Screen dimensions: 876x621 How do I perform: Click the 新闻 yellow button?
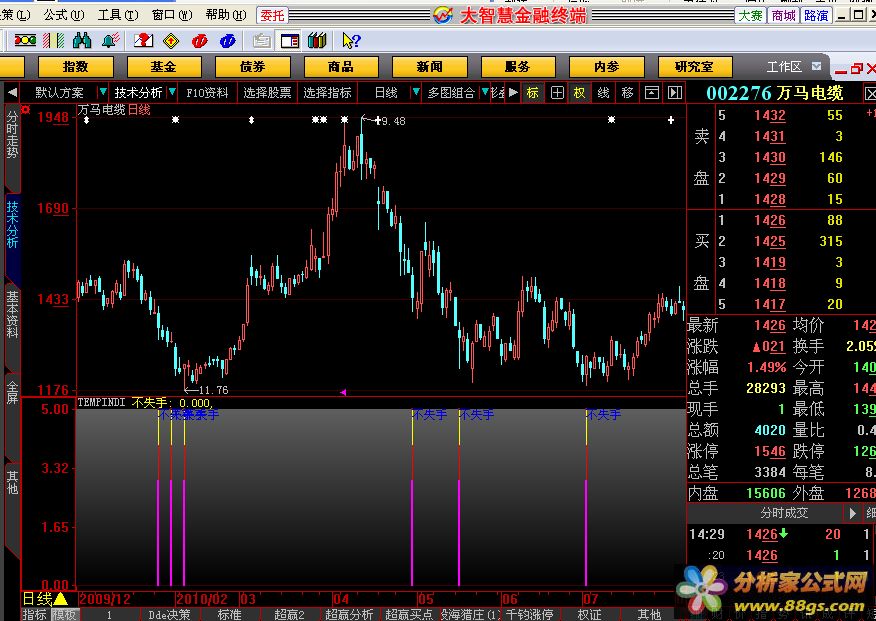tap(429, 66)
